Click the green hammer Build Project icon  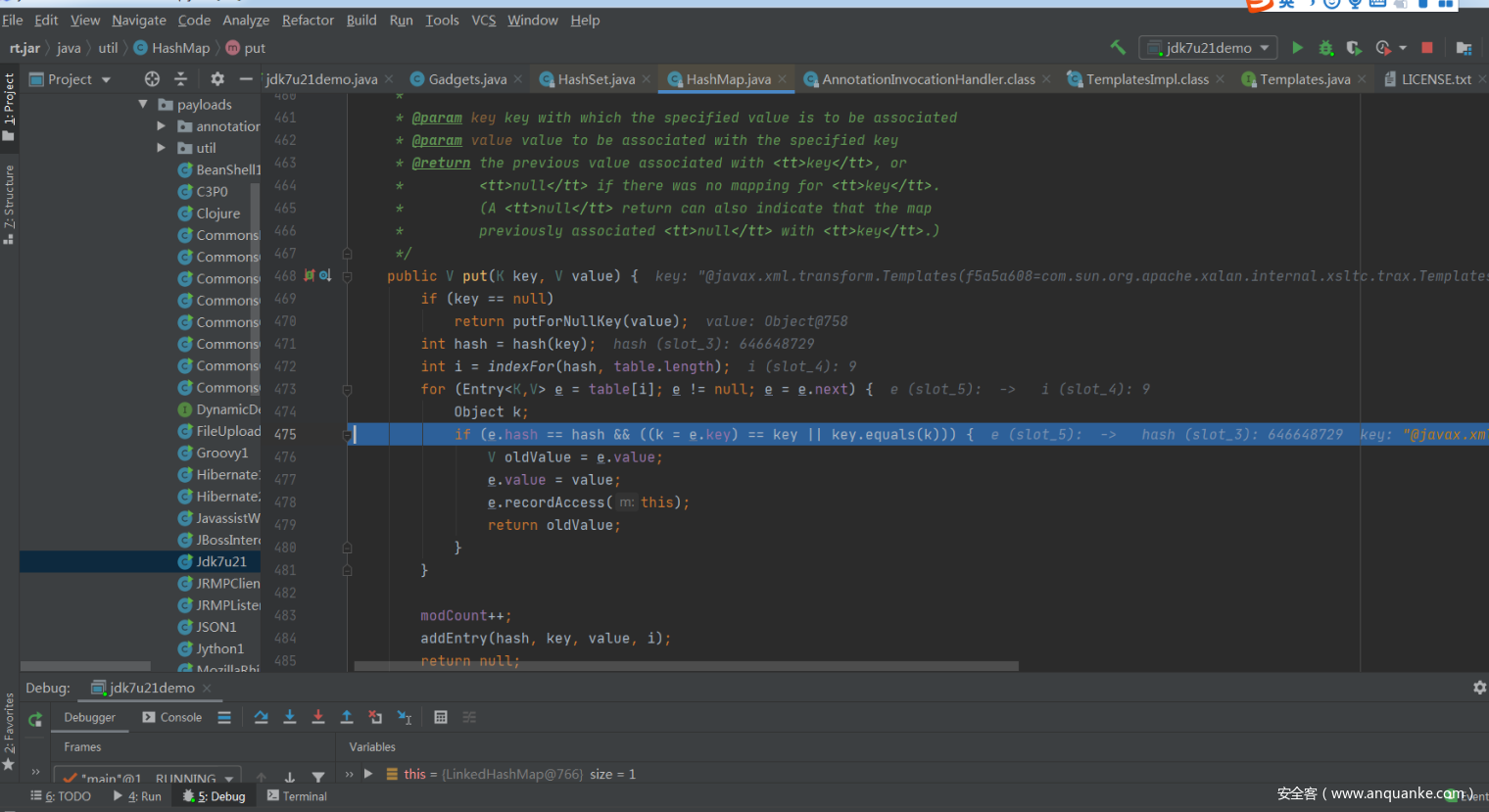pos(1118,47)
